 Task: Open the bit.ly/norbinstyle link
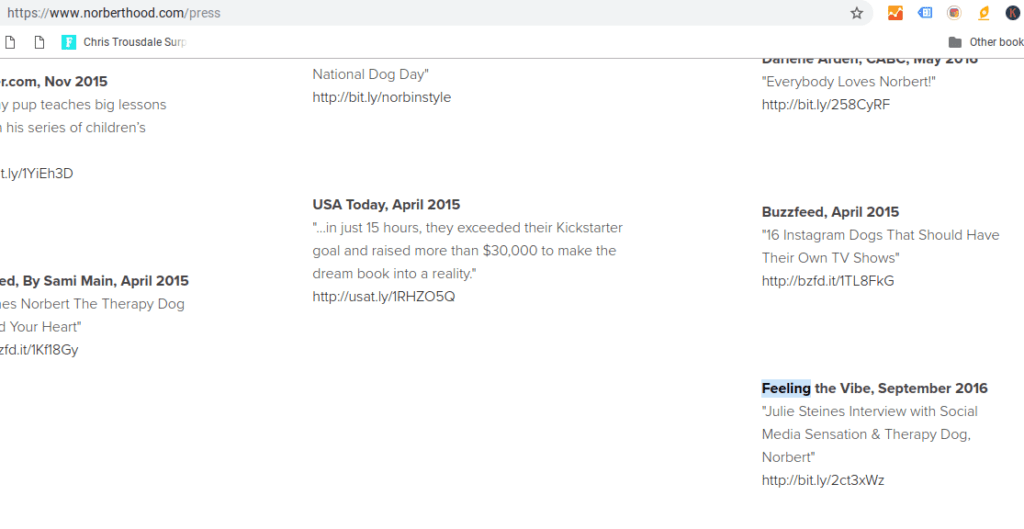point(381,97)
